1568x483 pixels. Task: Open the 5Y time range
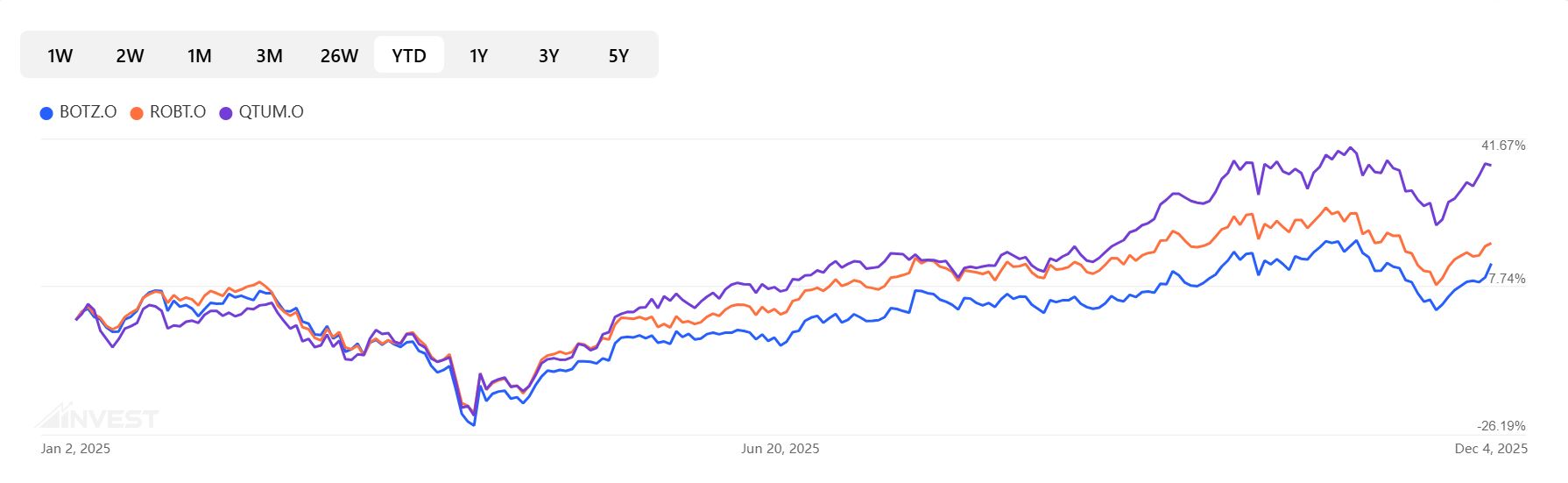click(618, 55)
